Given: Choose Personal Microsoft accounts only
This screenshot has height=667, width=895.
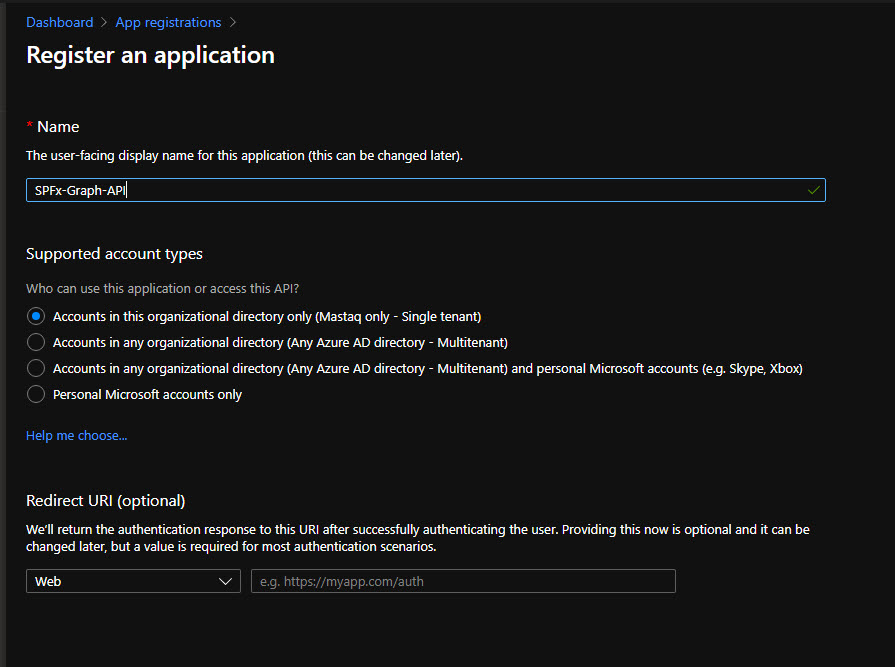Looking at the screenshot, I should pyautogui.click(x=36, y=394).
